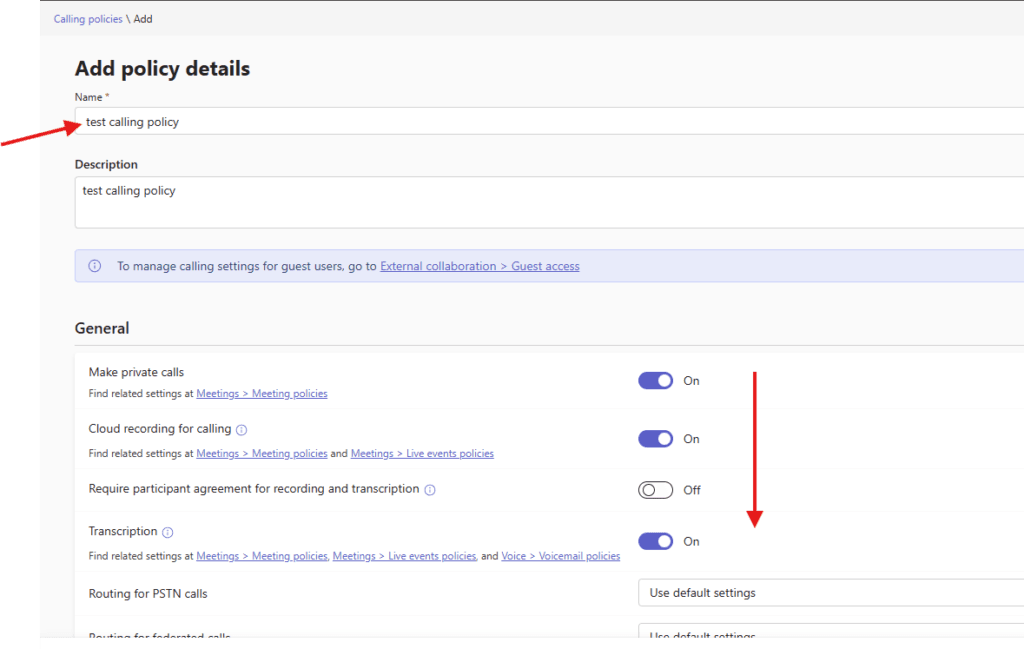Open Meeting policies link under Make private calls

pyautogui.click(x=261, y=394)
